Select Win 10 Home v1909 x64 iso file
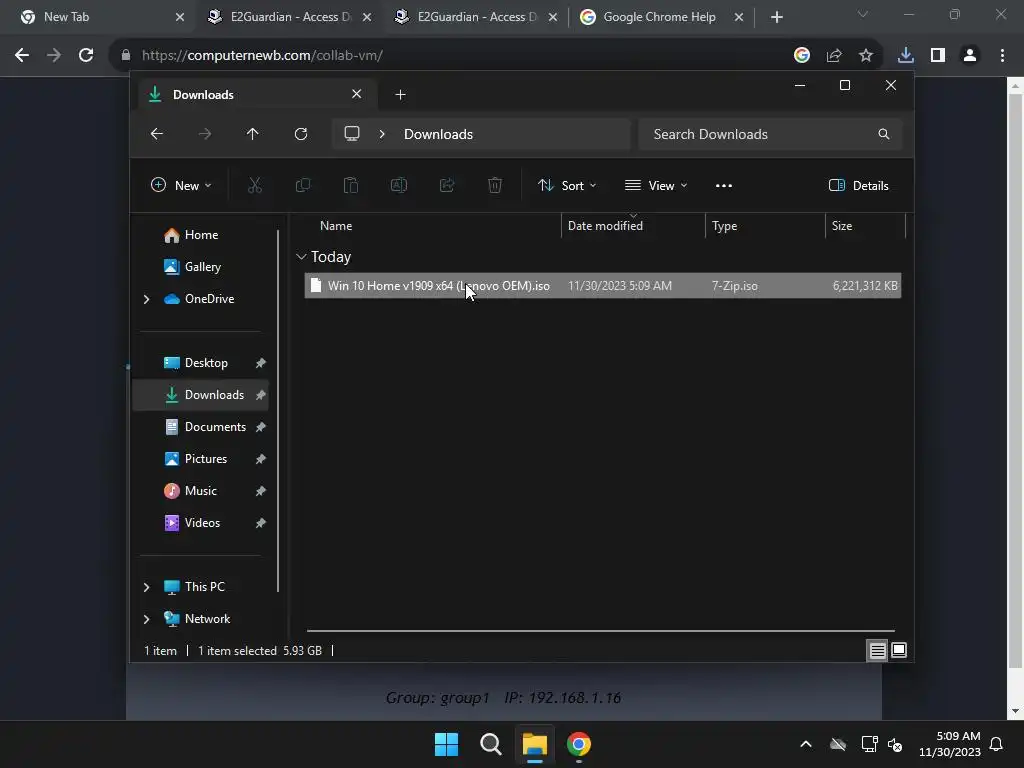The width and height of the screenshot is (1024, 768). (x=603, y=286)
